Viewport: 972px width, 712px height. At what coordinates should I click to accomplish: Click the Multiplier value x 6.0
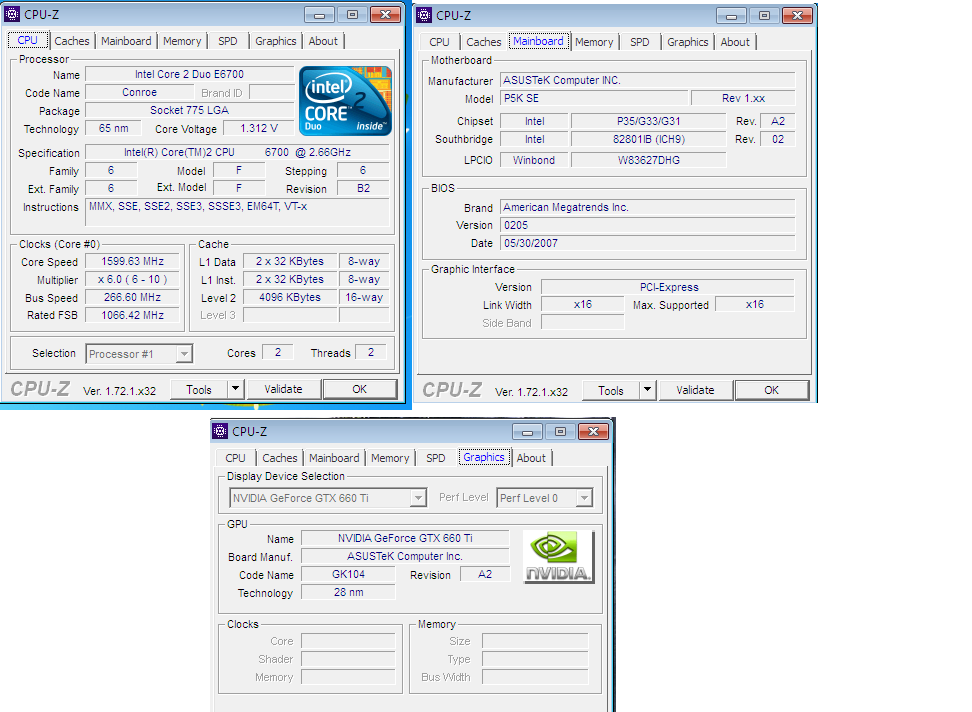click(x=133, y=279)
